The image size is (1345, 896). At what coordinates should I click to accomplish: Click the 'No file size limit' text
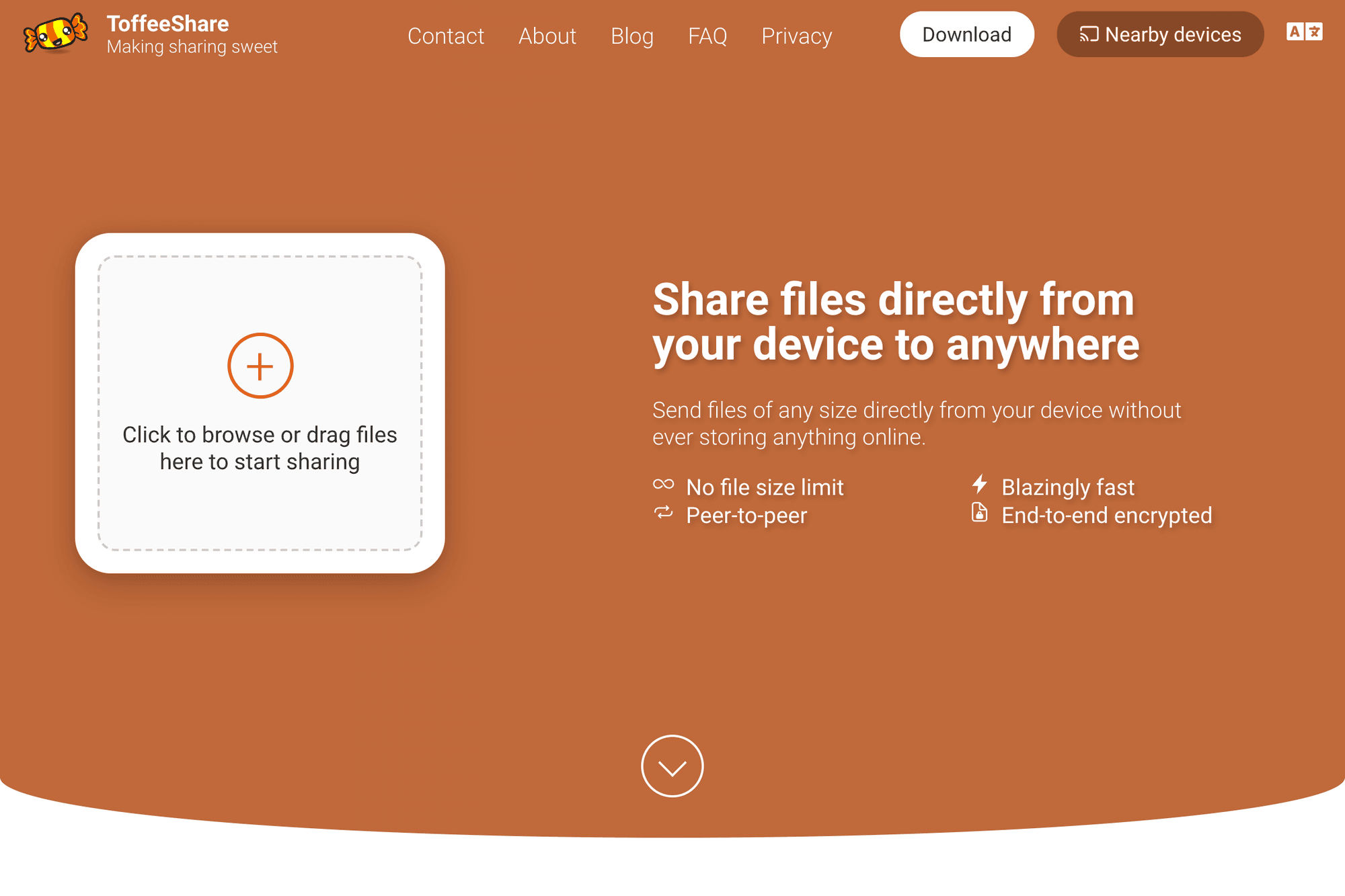(x=765, y=487)
